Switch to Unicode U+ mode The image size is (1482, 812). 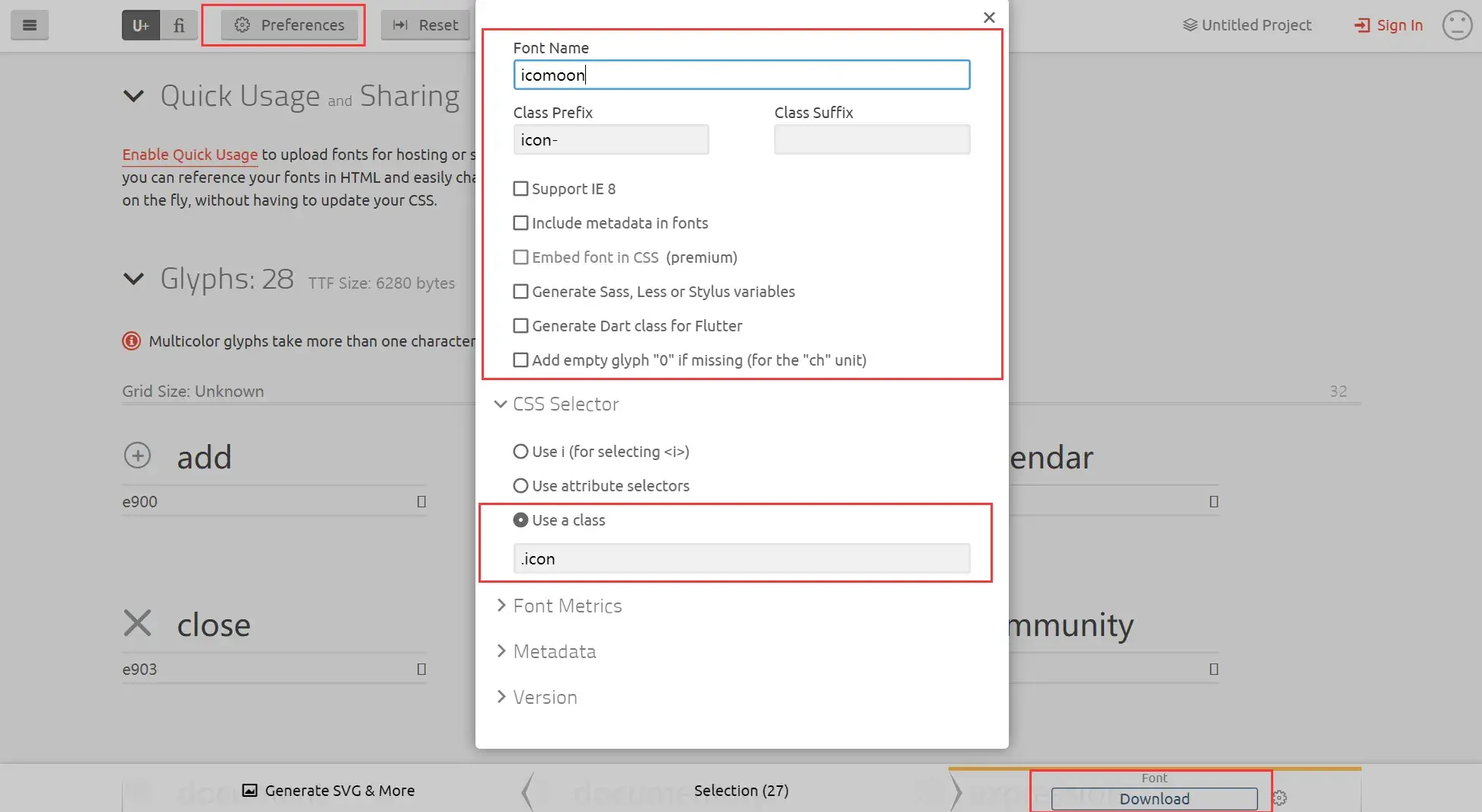click(141, 25)
